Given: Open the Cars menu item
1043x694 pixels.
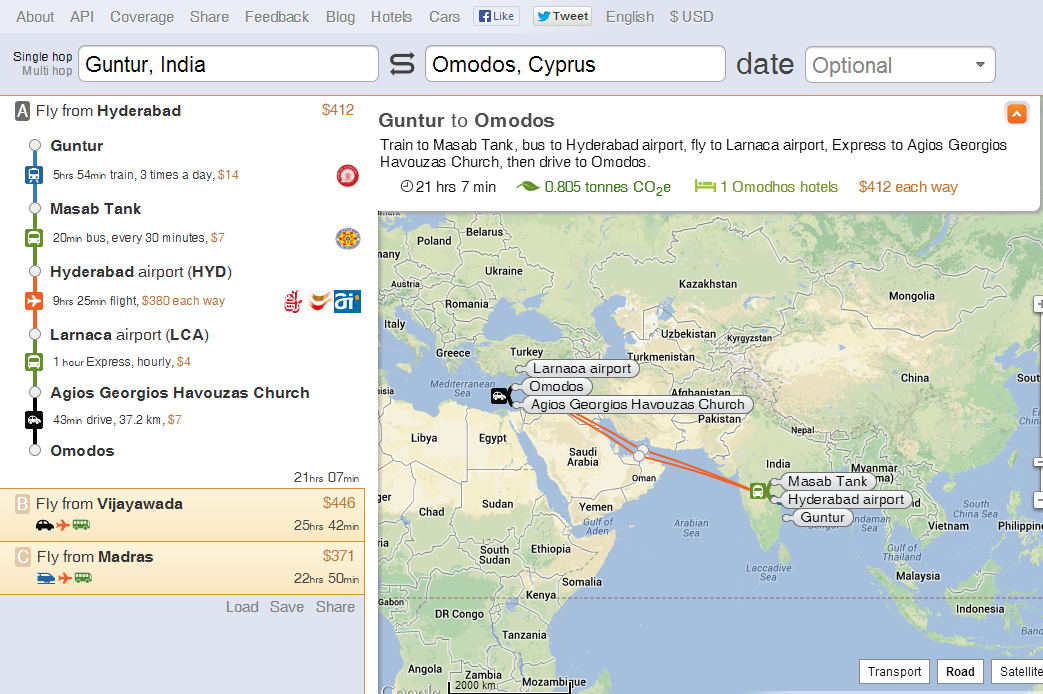Looking at the screenshot, I should click(444, 17).
